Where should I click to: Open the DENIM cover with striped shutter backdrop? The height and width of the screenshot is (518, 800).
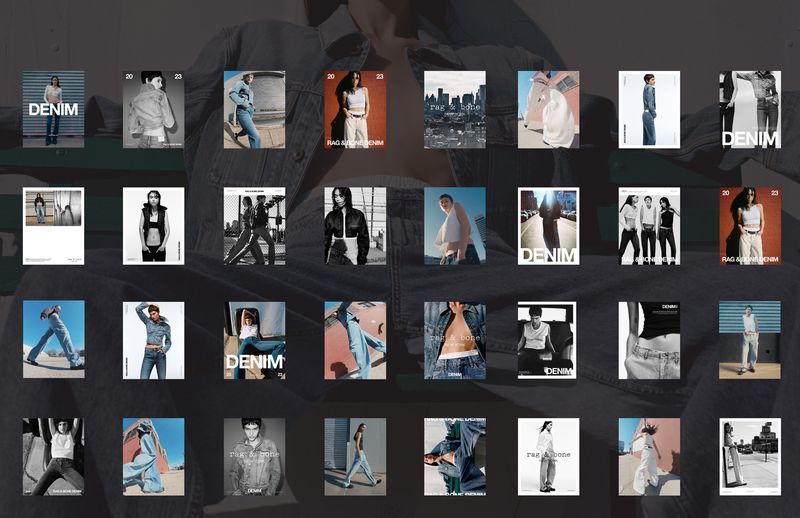[54, 109]
